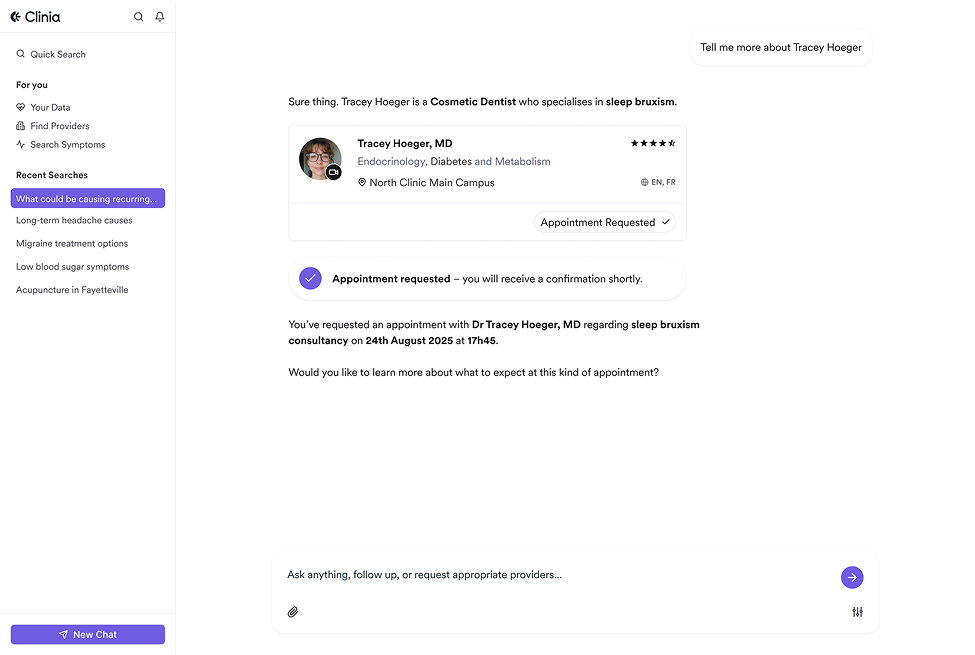Open Search Symptoms

pos(67,145)
